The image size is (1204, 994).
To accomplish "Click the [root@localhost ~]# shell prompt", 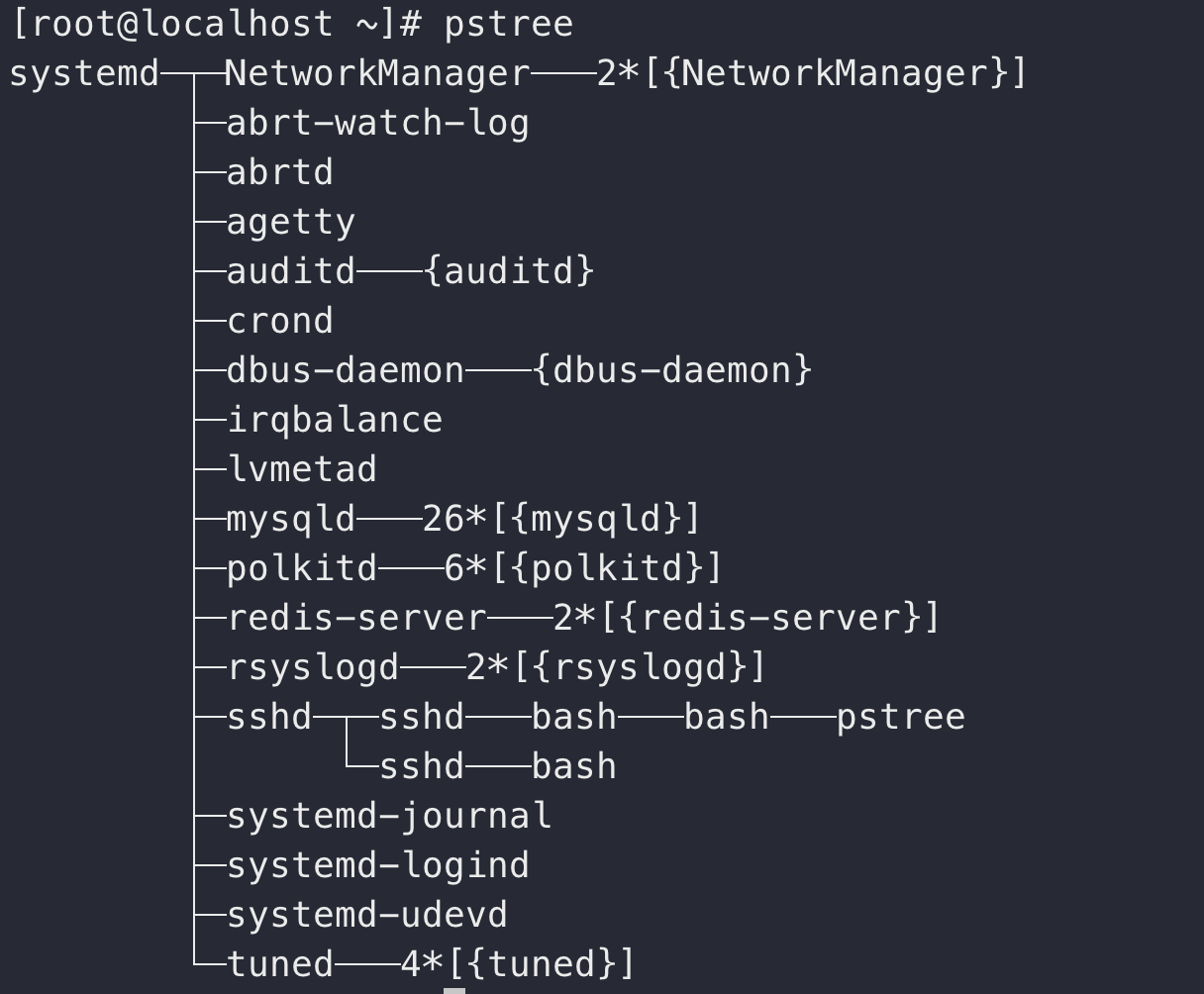I will 217,24.
